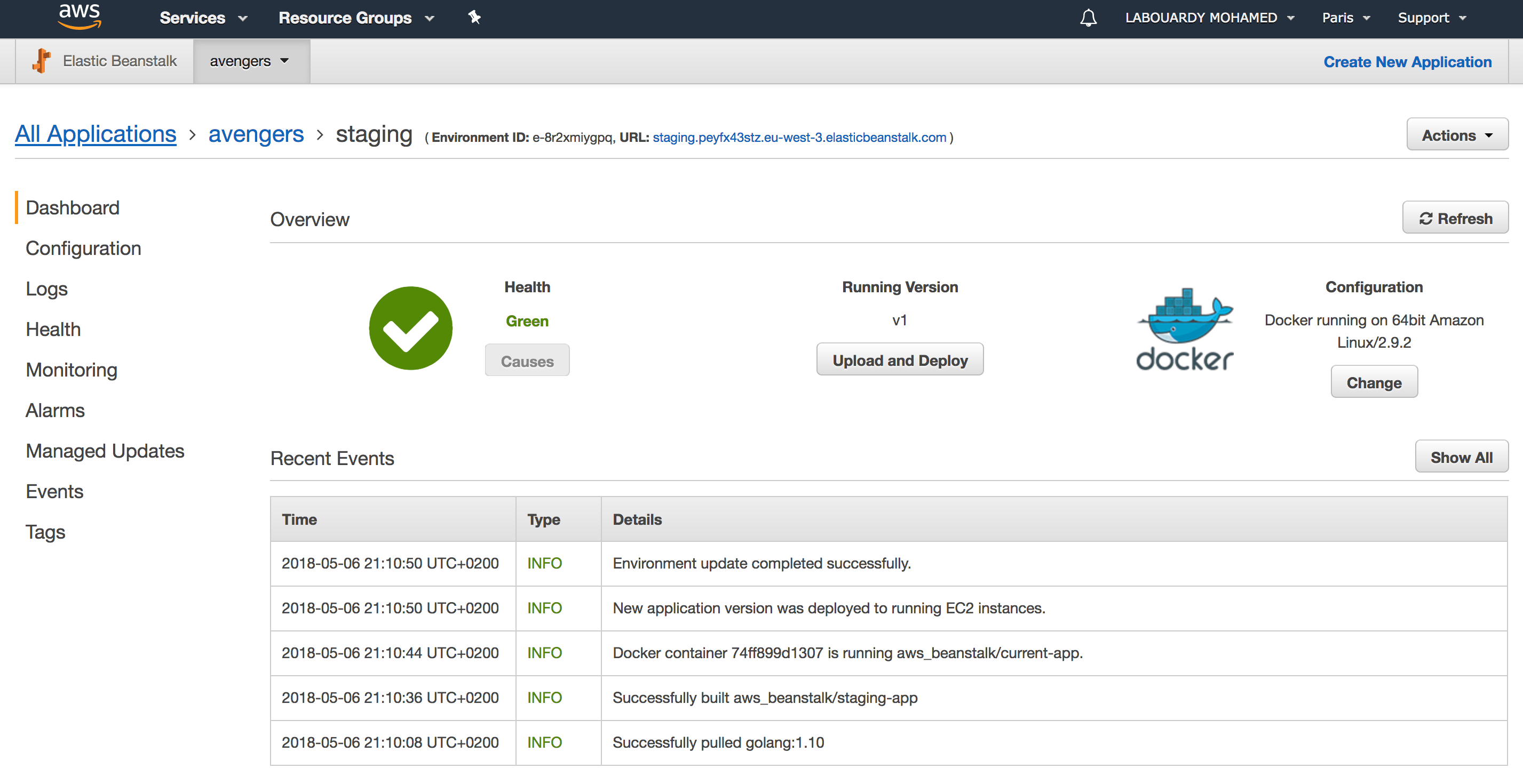The image size is (1523, 784).
Task: Open the Paris region selector
Action: tap(1346, 18)
